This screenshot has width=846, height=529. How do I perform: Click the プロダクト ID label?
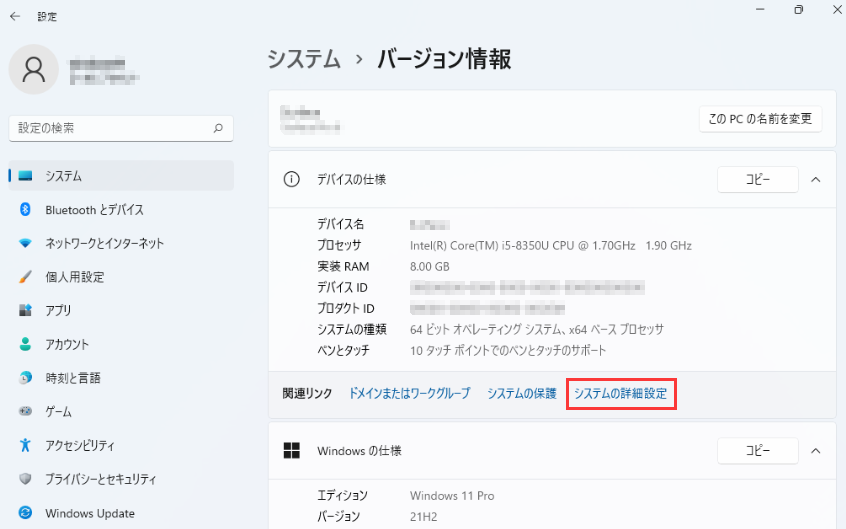(345, 308)
